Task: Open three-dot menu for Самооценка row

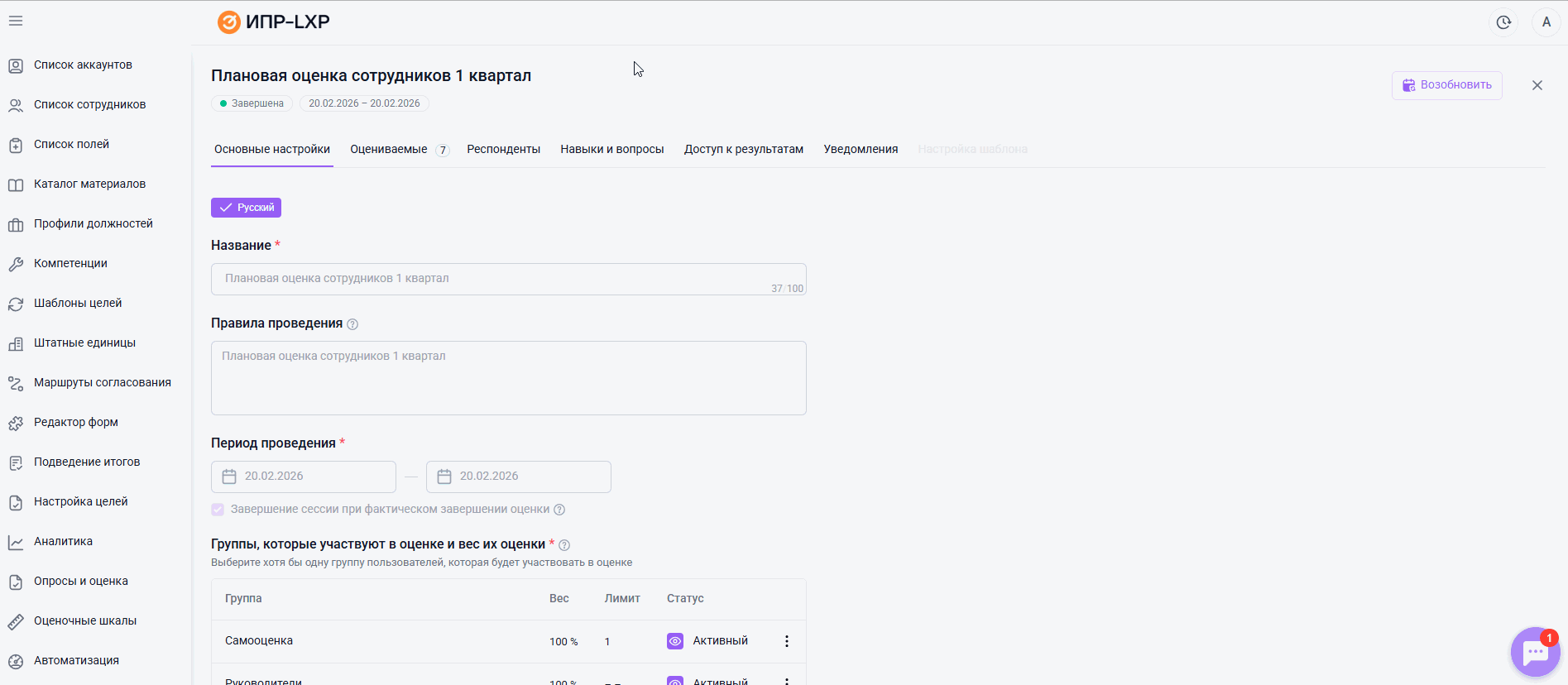Action: (786, 641)
